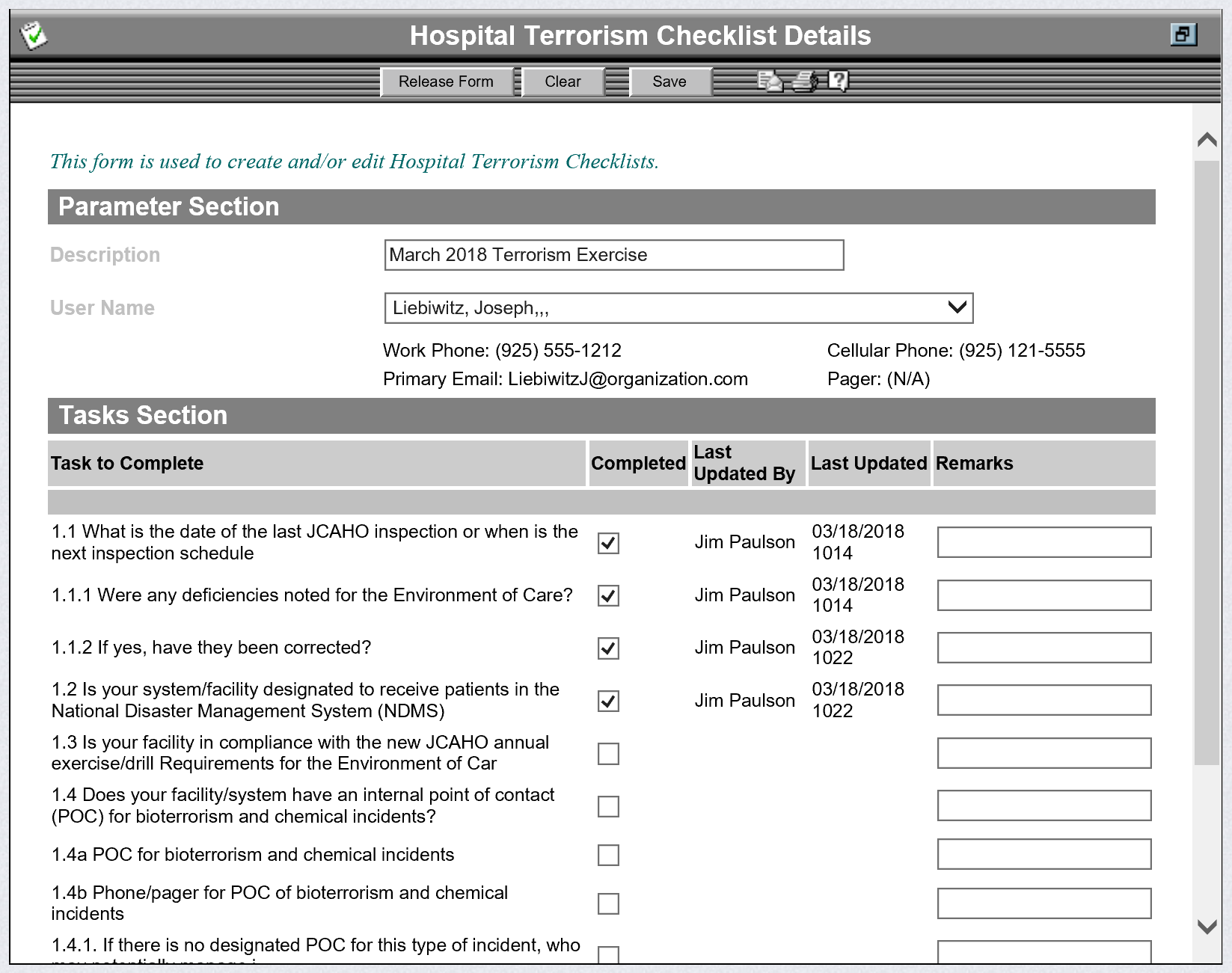This screenshot has height=973, width=1232.
Task: Open help via question mark icon
Action: pos(838,81)
